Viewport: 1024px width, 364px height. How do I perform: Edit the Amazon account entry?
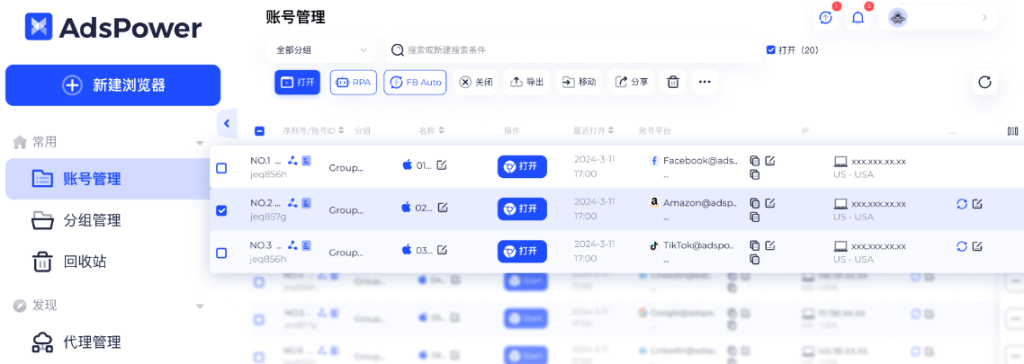[770, 203]
